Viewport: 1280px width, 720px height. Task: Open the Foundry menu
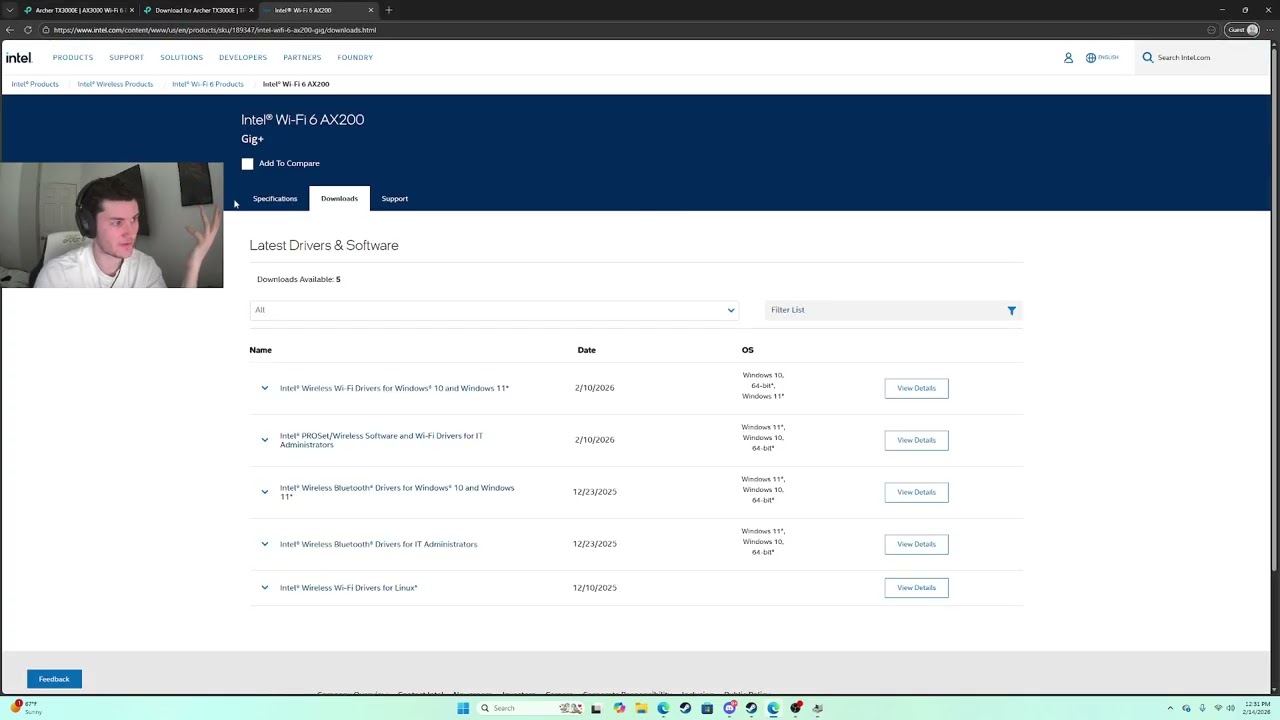pyautogui.click(x=355, y=58)
